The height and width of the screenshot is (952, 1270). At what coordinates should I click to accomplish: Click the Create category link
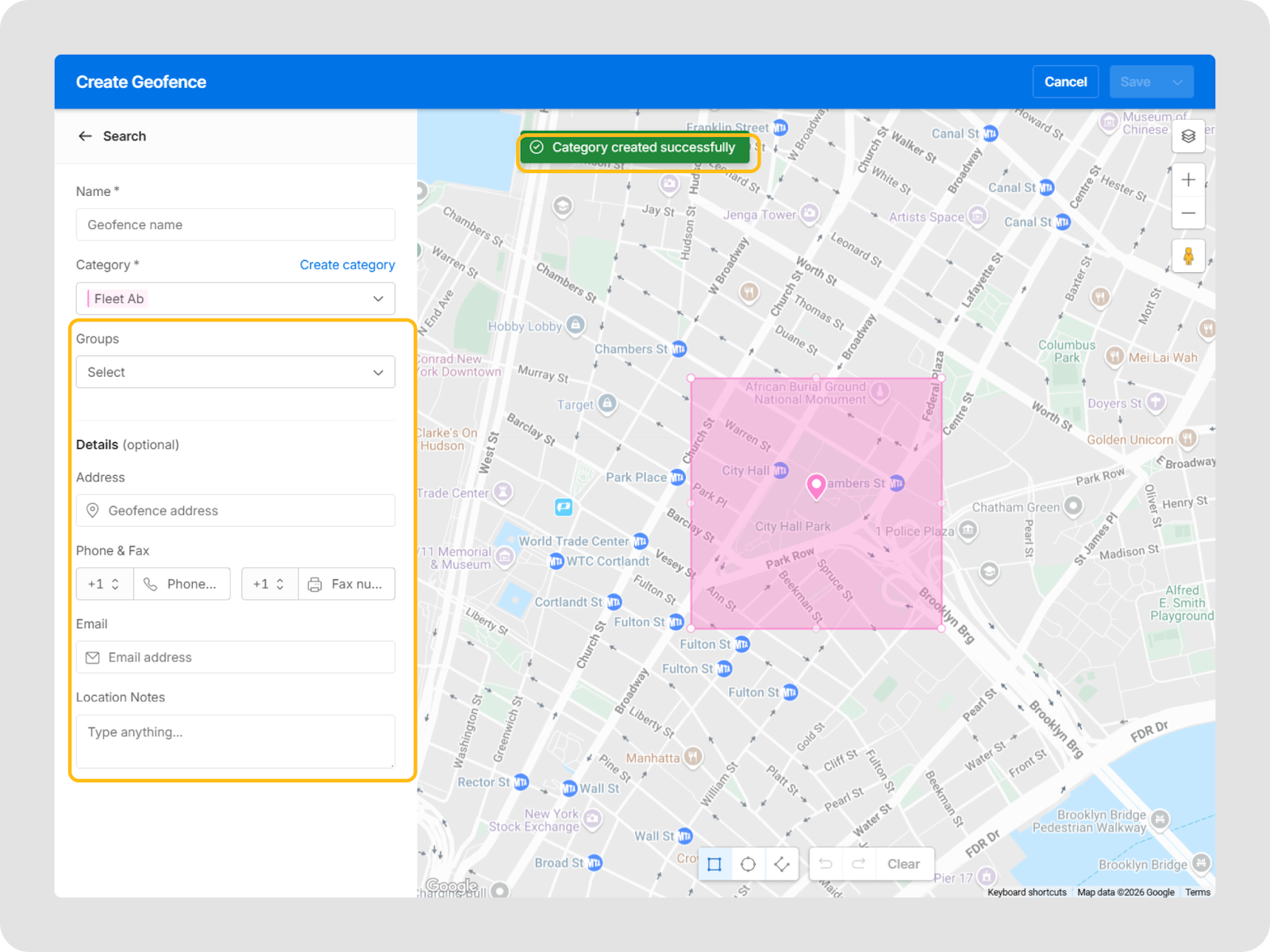pyautogui.click(x=347, y=265)
